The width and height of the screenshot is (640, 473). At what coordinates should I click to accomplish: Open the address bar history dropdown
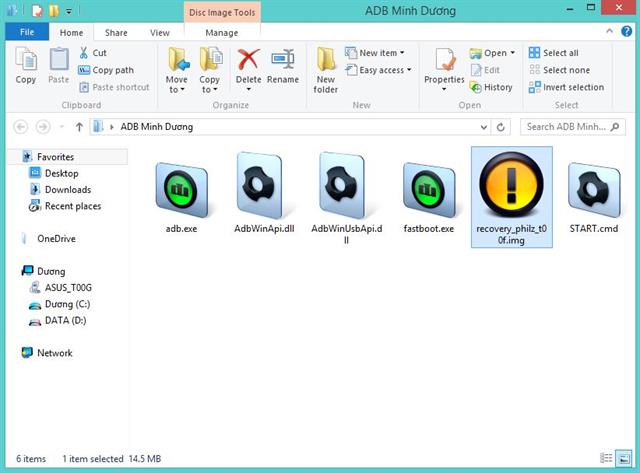coord(484,127)
